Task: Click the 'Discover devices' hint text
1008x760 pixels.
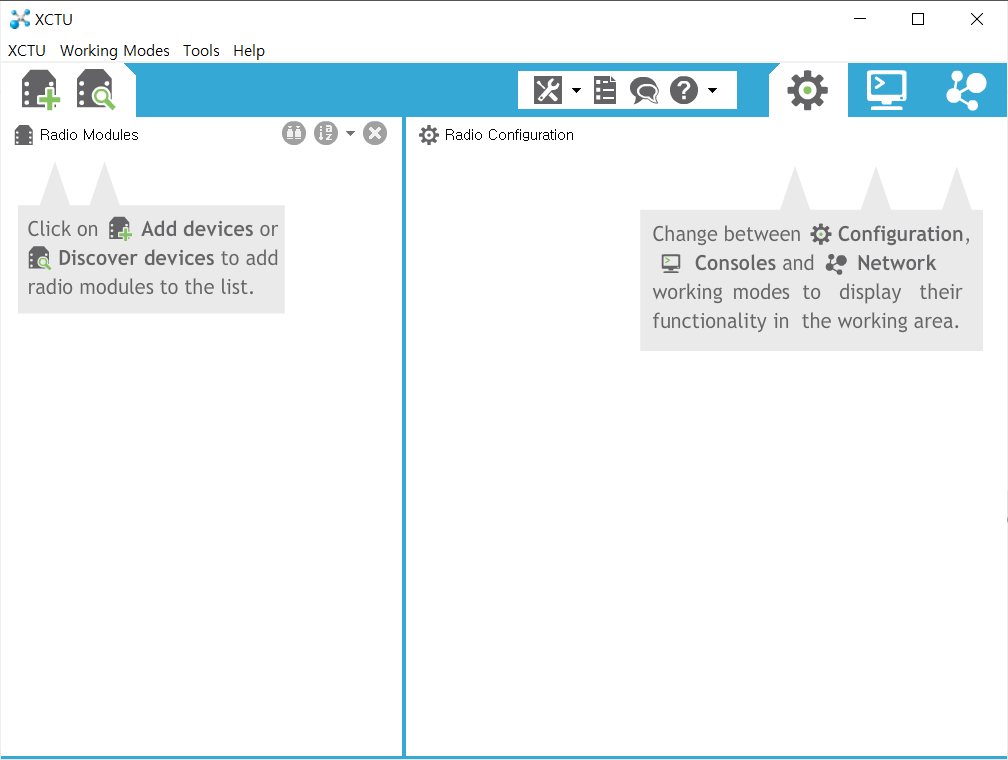Action: (x=136, y=258)
